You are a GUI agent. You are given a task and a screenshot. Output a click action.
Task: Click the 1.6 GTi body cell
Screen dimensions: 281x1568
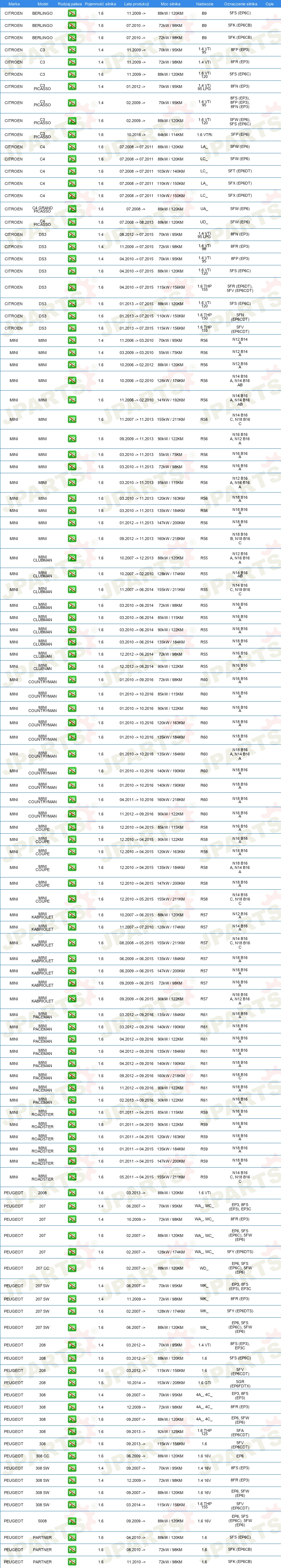[x=204, y=1382]
